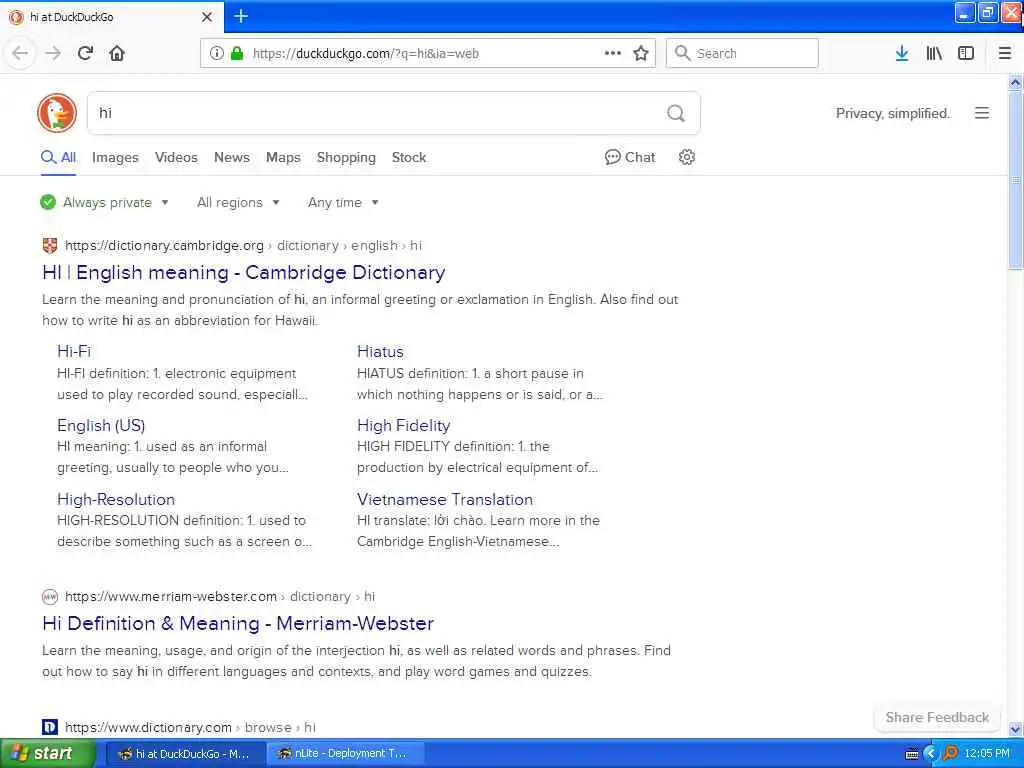Click the dictionary.cambridge.org URL breadcrumb

point(164,246)
